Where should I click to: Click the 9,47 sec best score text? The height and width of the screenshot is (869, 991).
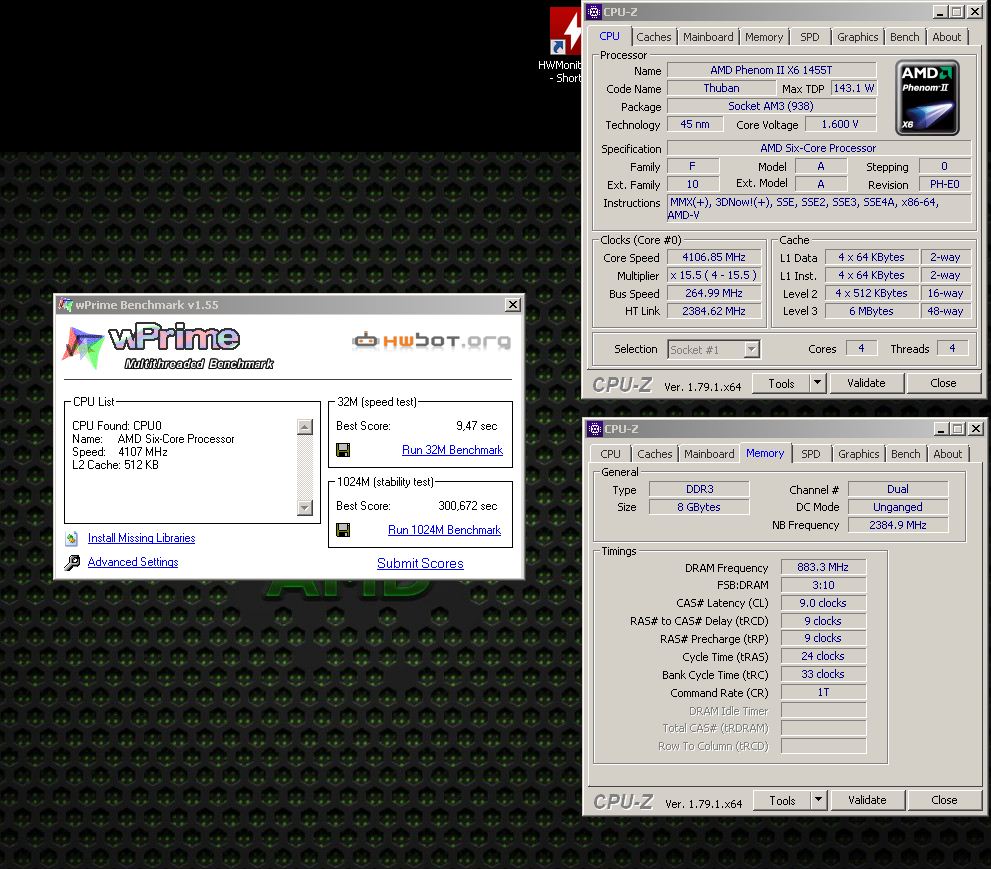(x=477, y=426)
